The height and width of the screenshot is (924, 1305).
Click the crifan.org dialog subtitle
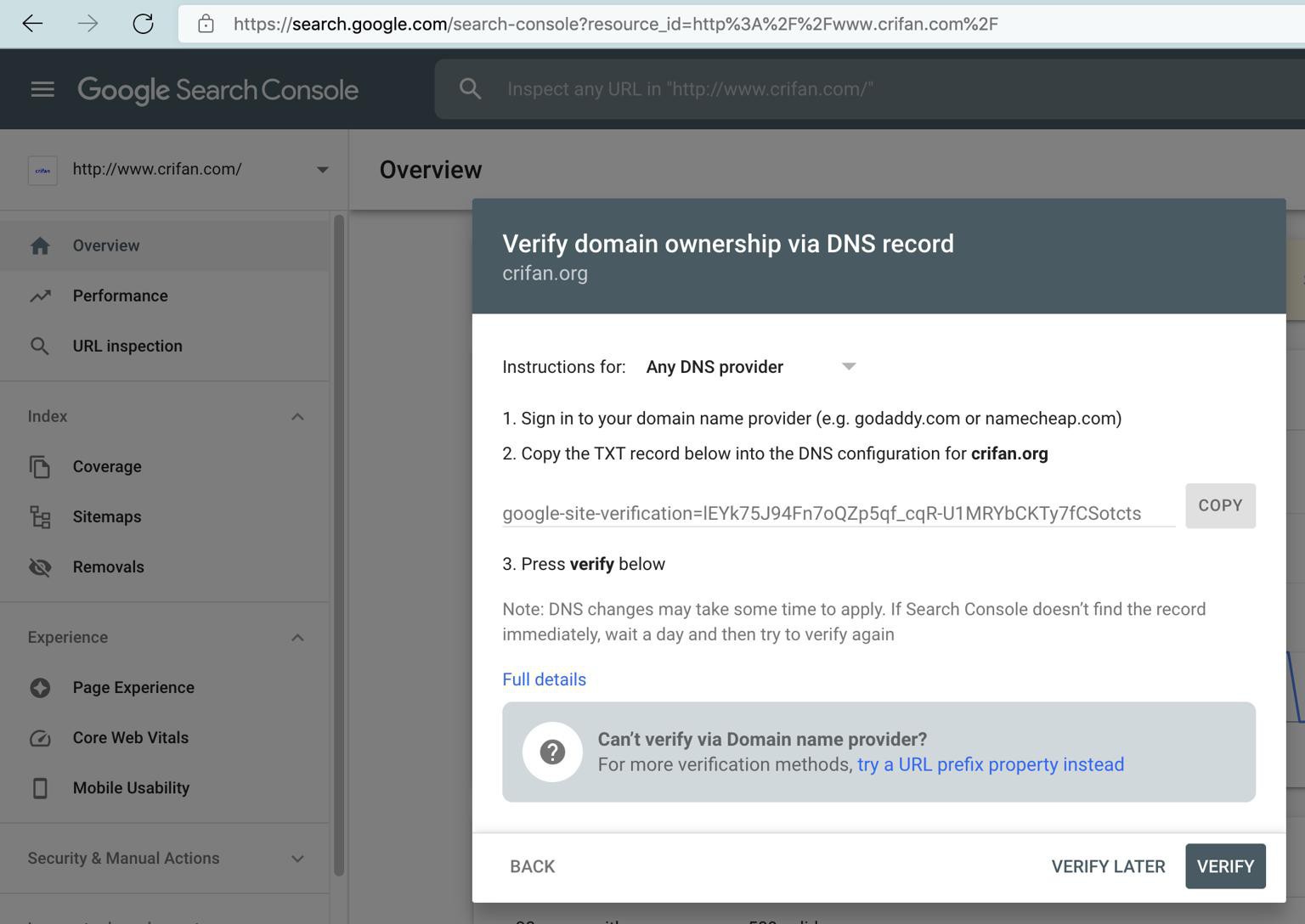[545, 273]
